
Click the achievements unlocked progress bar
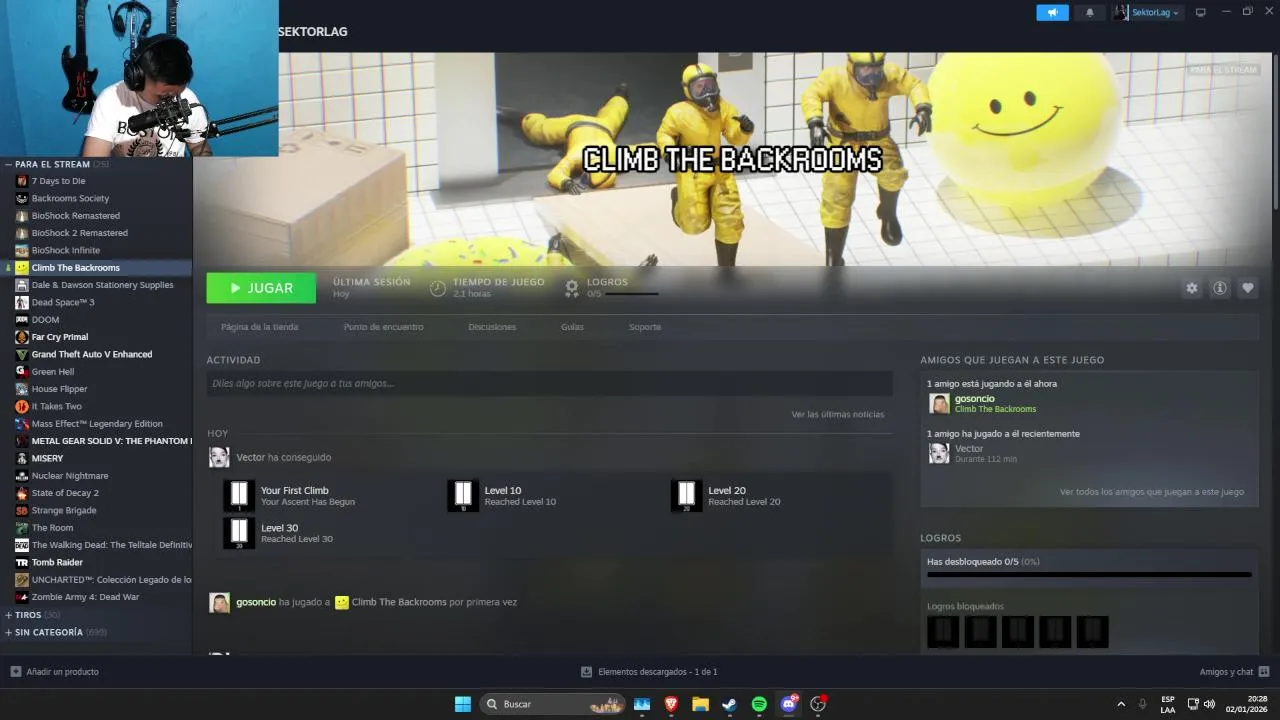tap(1089, 575)
